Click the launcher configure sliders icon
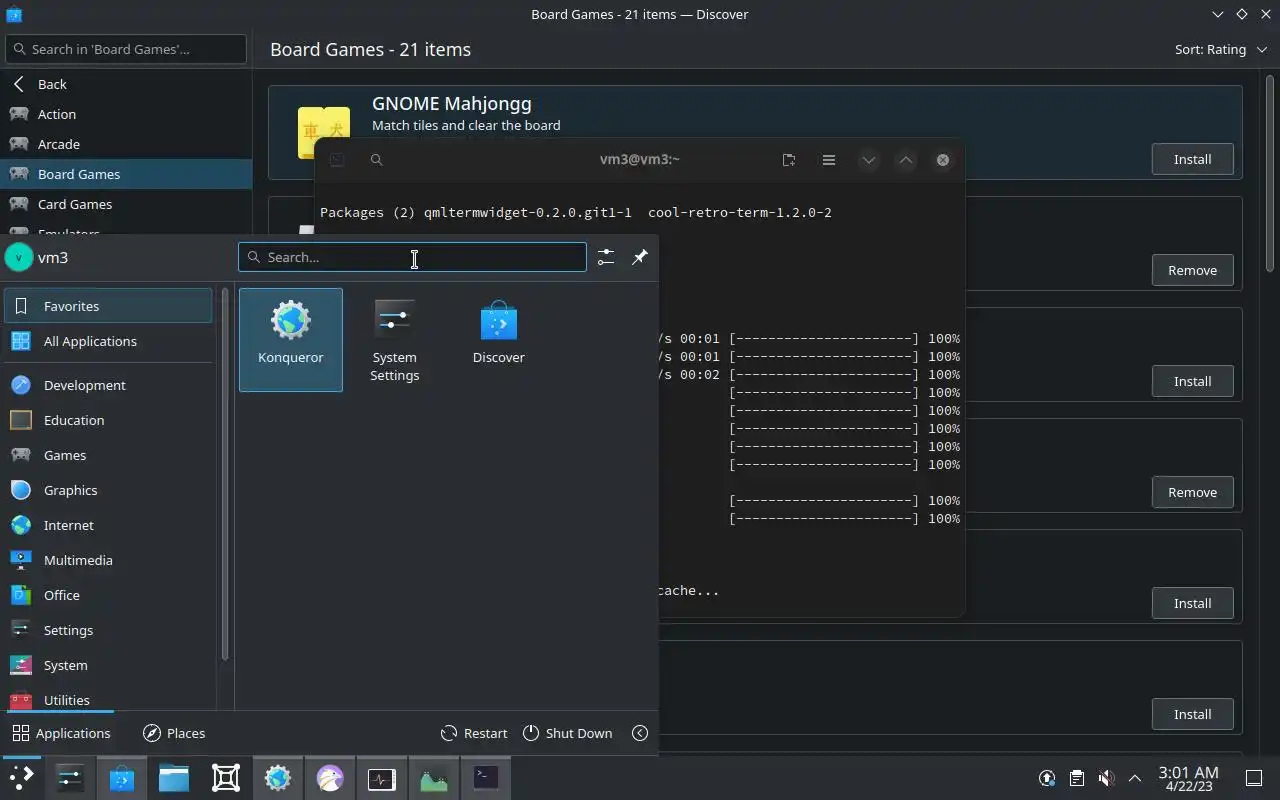 coord(606,257)
